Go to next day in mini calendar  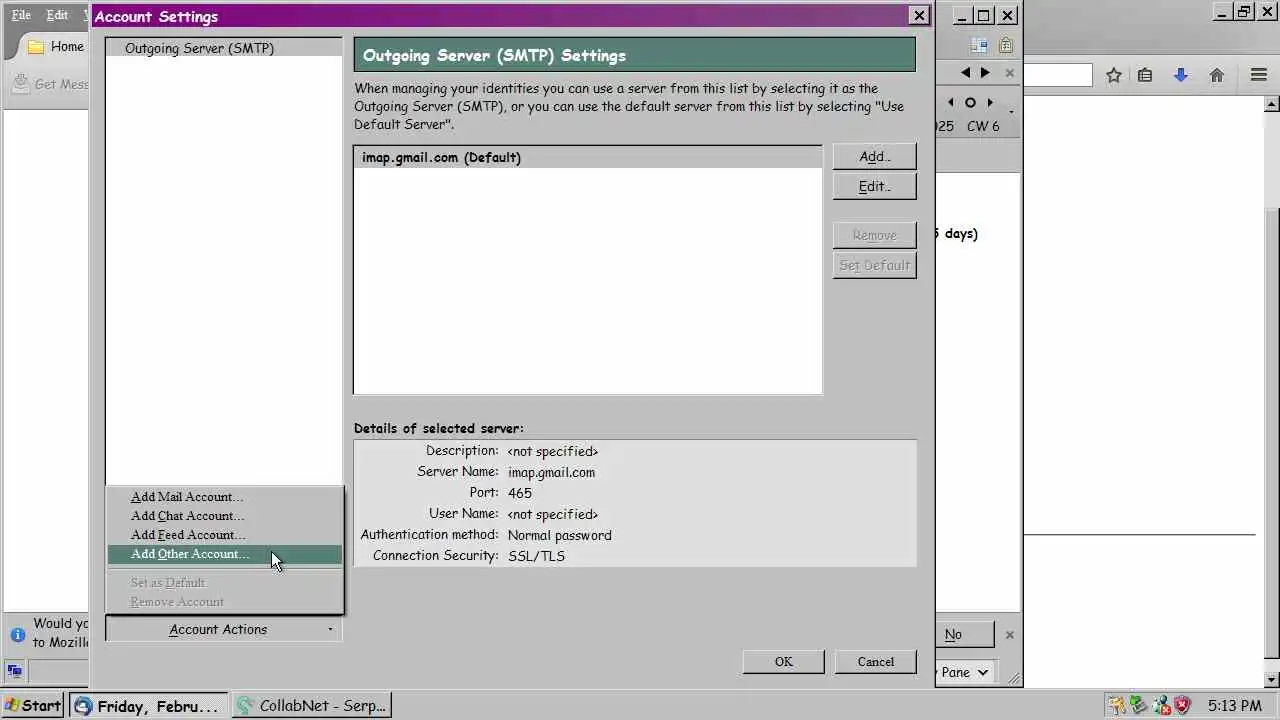(990, 102)
